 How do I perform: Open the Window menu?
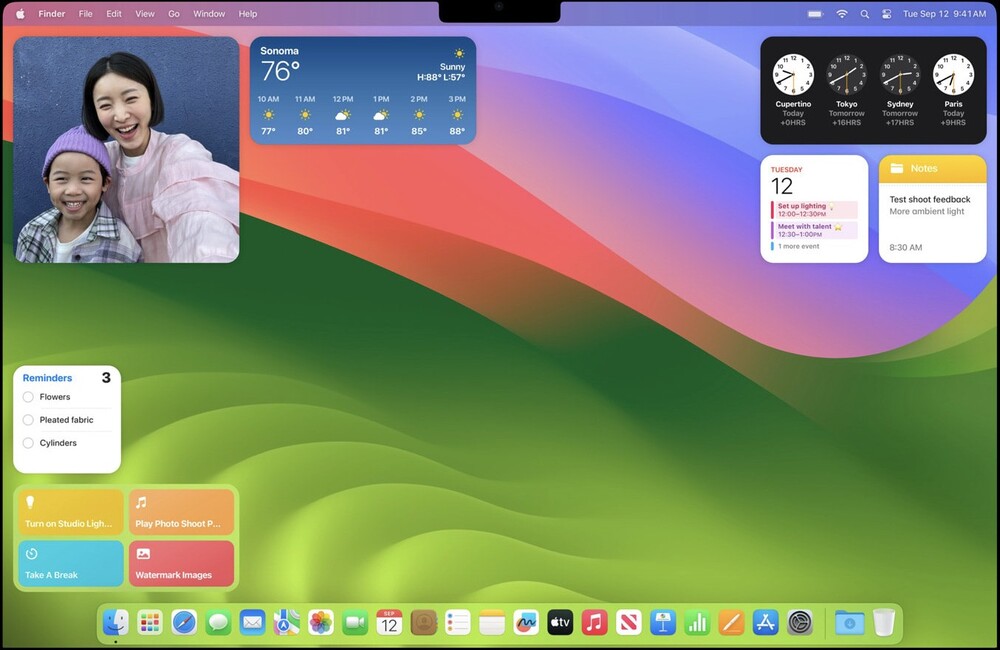[209, 13]
